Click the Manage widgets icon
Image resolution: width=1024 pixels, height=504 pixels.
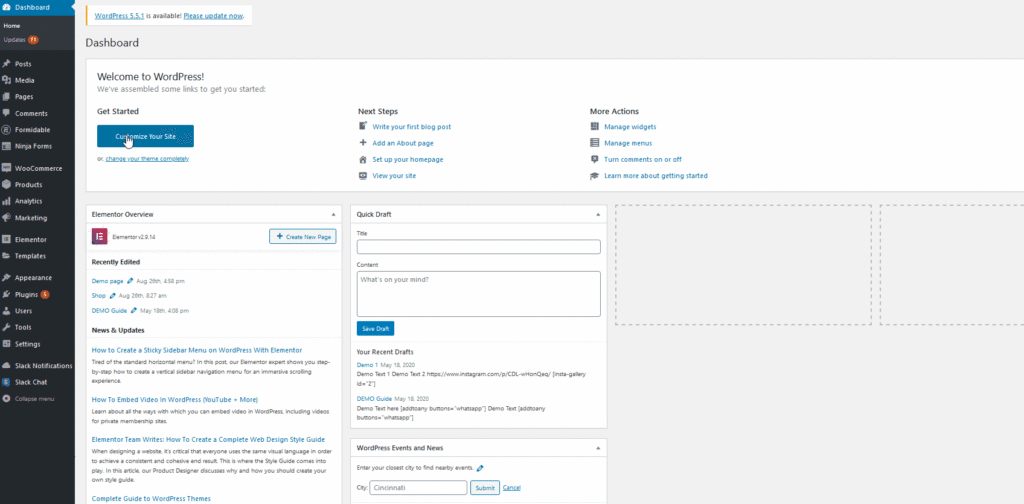[595, 127]
